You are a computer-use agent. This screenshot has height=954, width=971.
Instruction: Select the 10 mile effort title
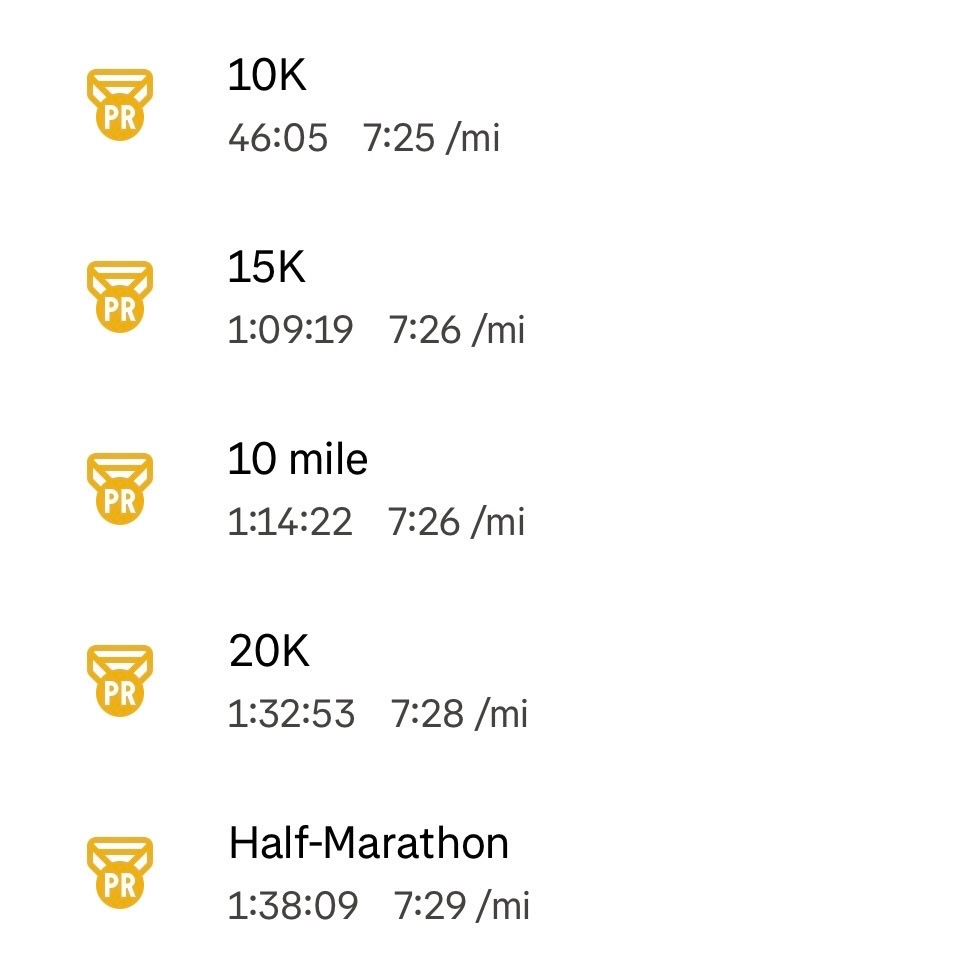pyautogui.click(x=298, y=460)
